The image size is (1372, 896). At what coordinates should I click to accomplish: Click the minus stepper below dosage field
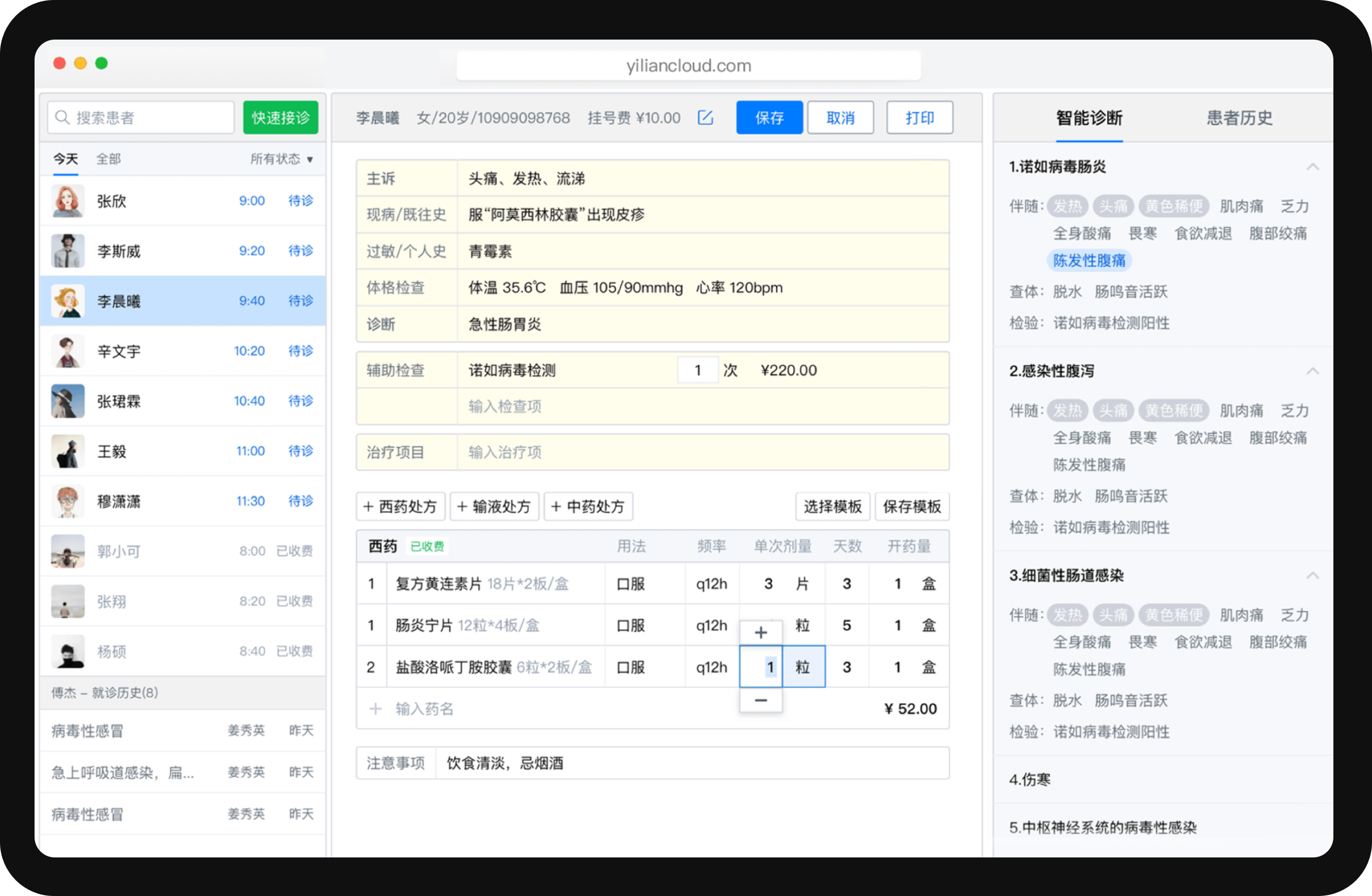tap(760, 700)
